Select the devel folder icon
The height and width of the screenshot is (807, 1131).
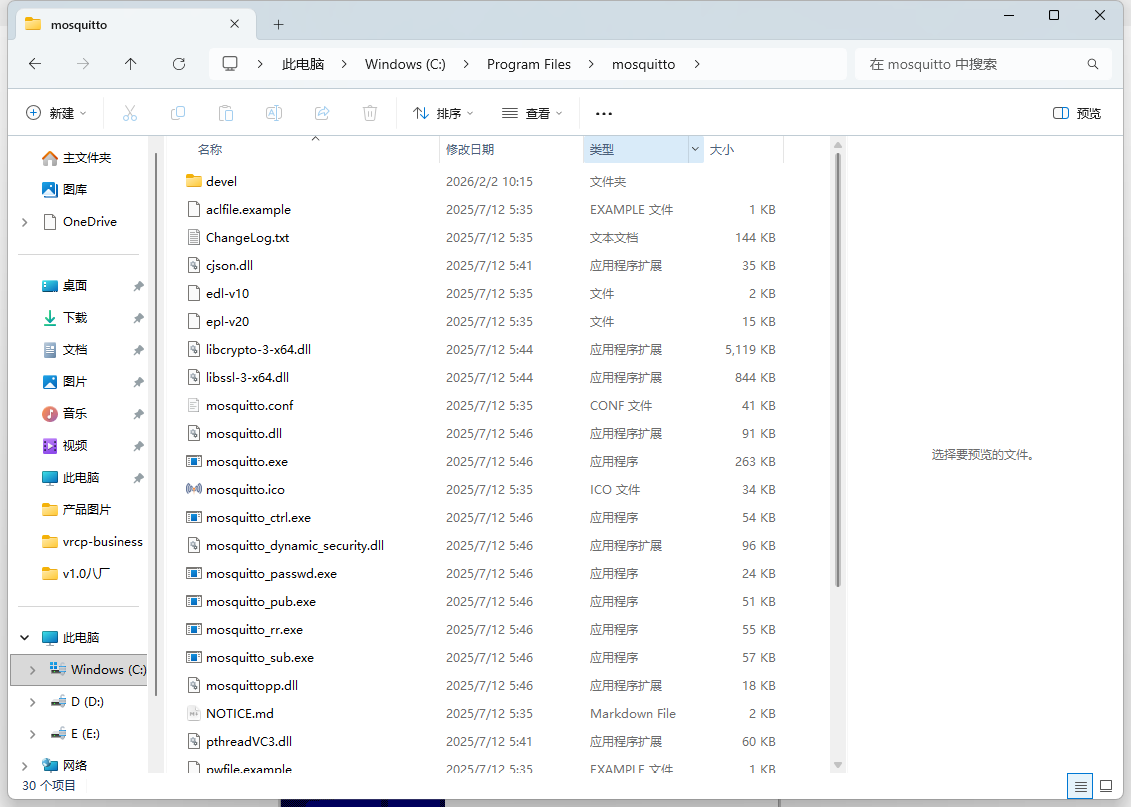tap(193, 181)
